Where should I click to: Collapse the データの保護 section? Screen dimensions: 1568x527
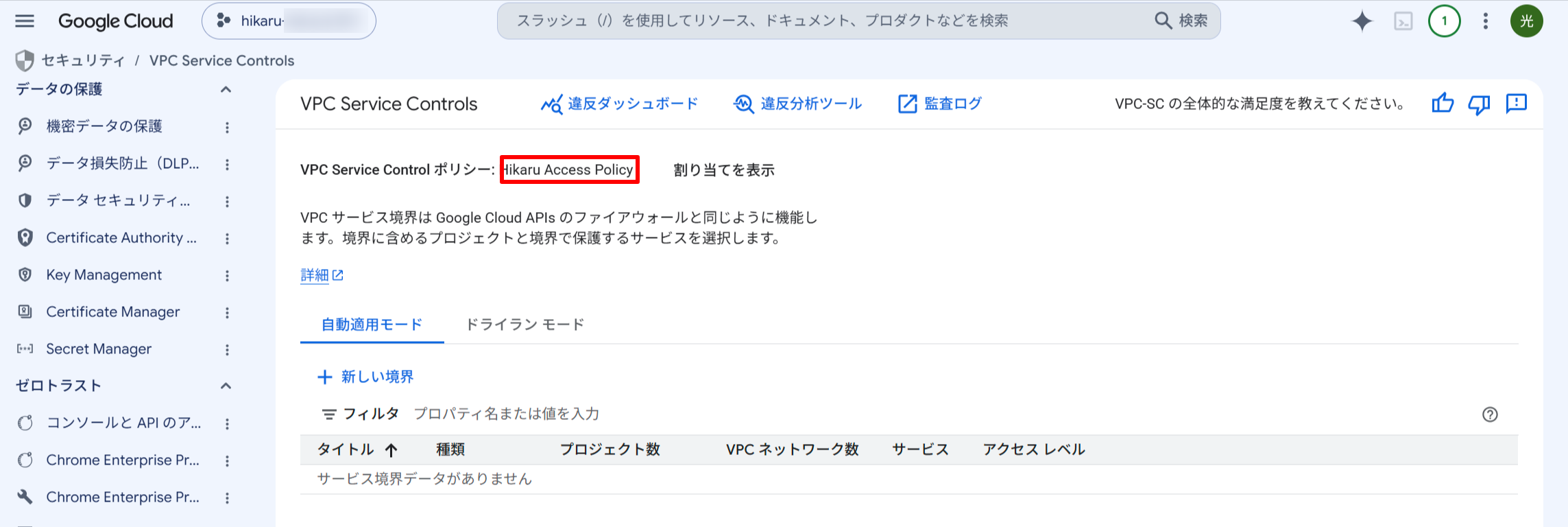coord(226,89)
